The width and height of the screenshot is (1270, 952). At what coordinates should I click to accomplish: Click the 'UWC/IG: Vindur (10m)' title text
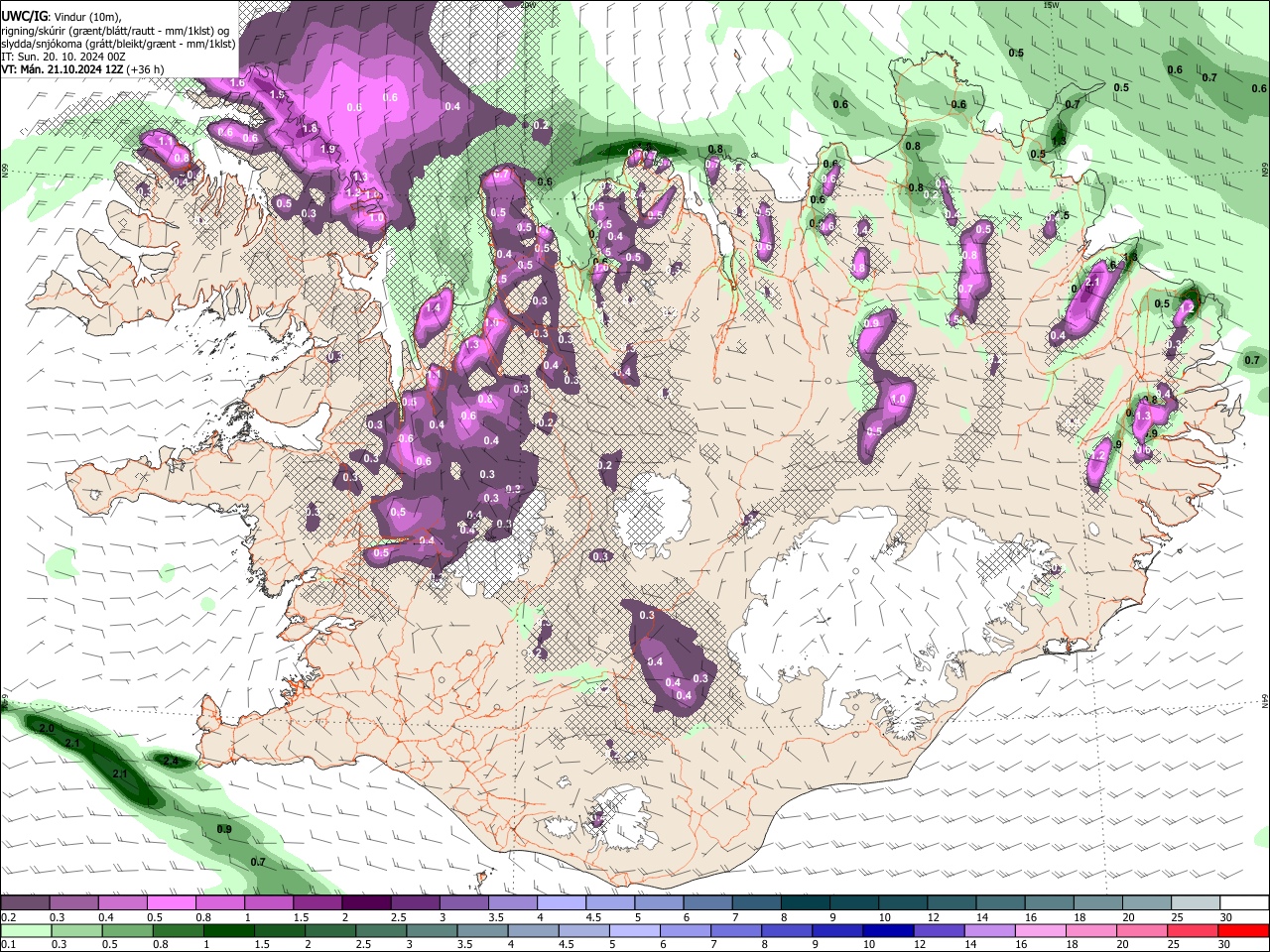pos(61,17)
